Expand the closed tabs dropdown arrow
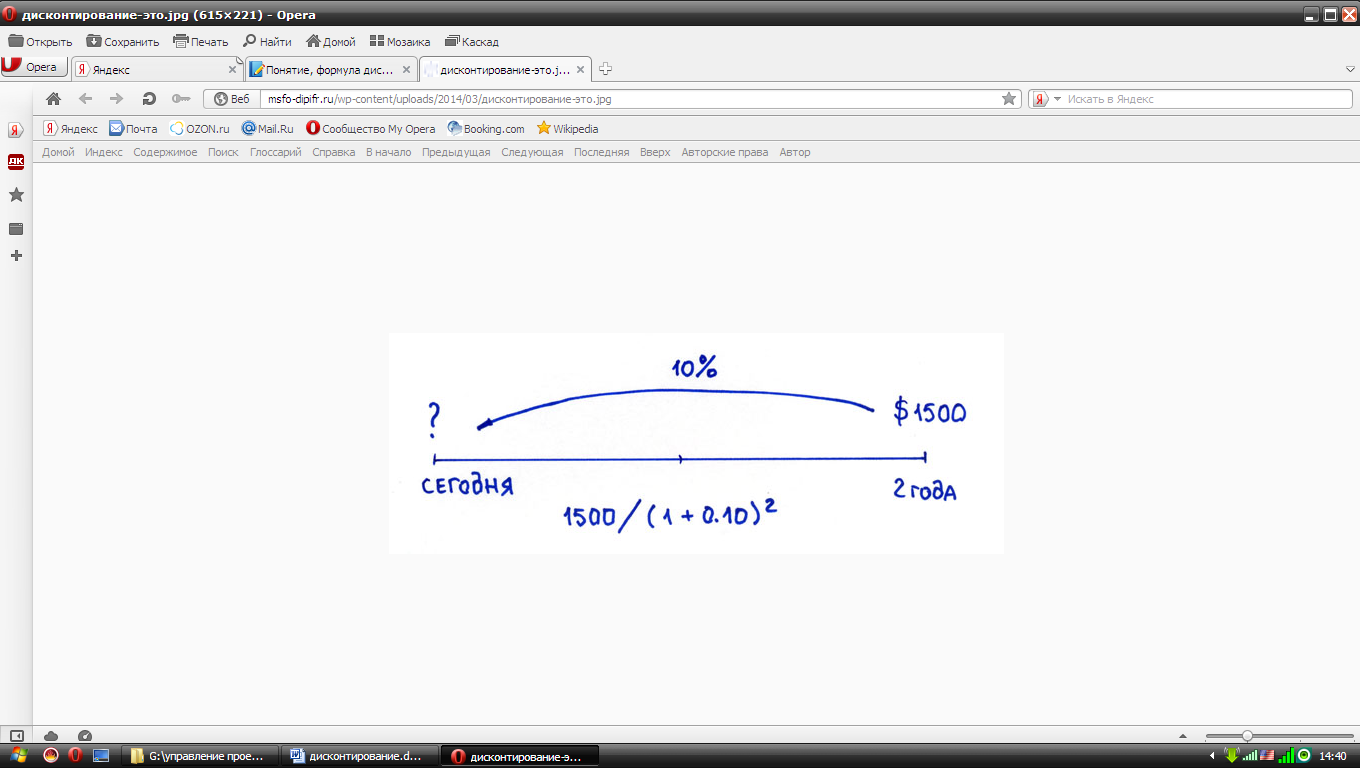This screenshot has height=768, width=1360. pyautogui.click(x=1350, y=69)
